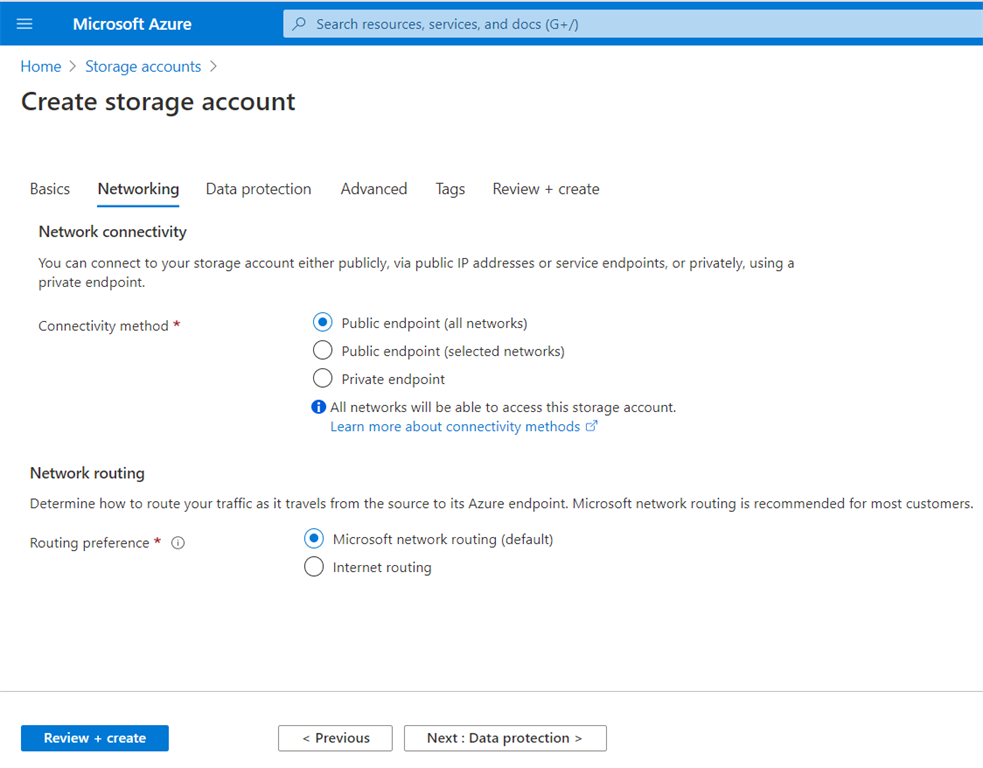
Task: Click the external link icon beside Learn more
Action: (592, 426)
